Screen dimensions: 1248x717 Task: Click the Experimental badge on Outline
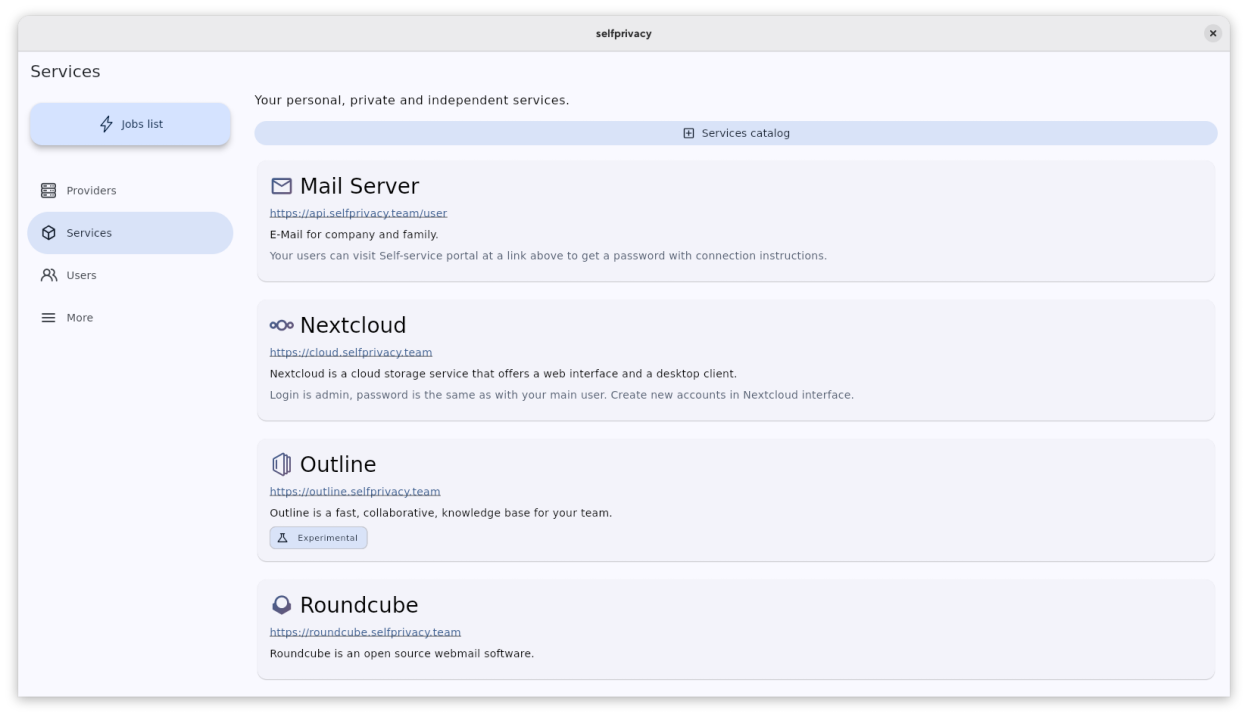pyautogui.click(x=318, y=538)
